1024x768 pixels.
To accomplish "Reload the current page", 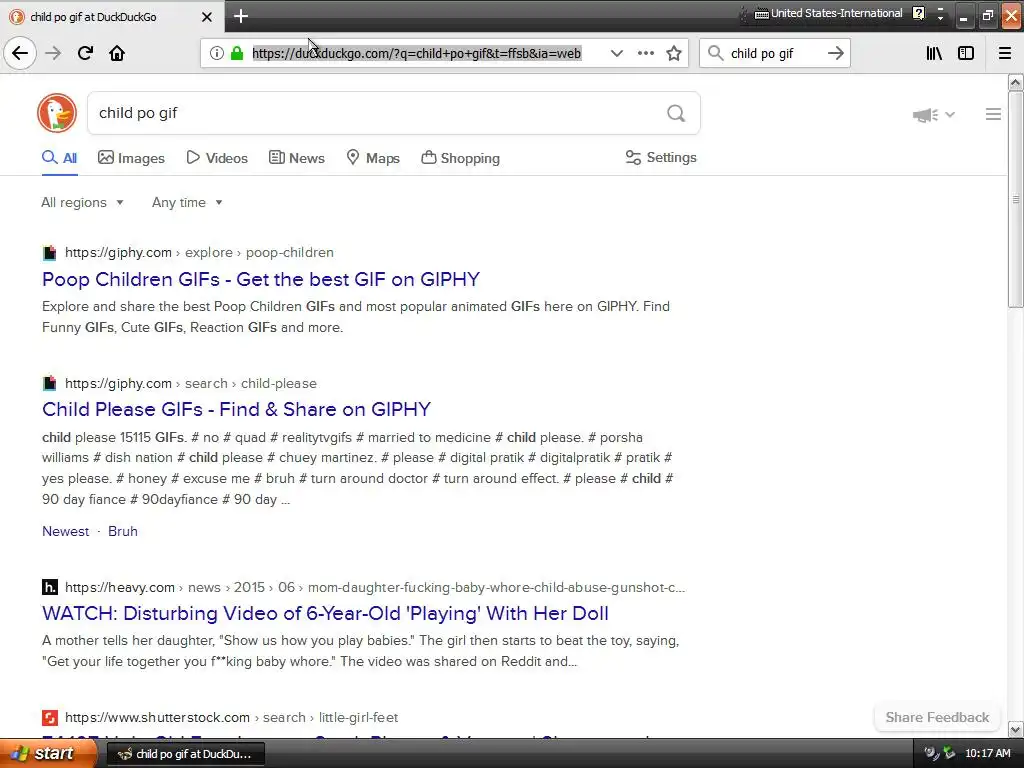I will 85,53.
